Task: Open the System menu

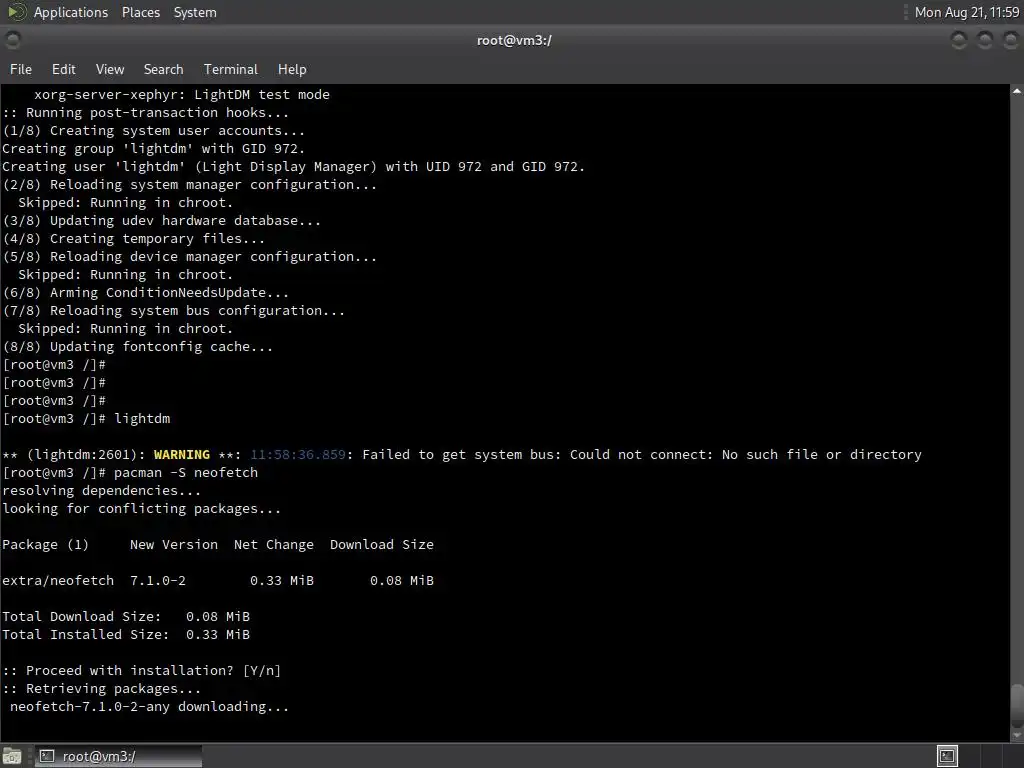Action: (195, 12)
